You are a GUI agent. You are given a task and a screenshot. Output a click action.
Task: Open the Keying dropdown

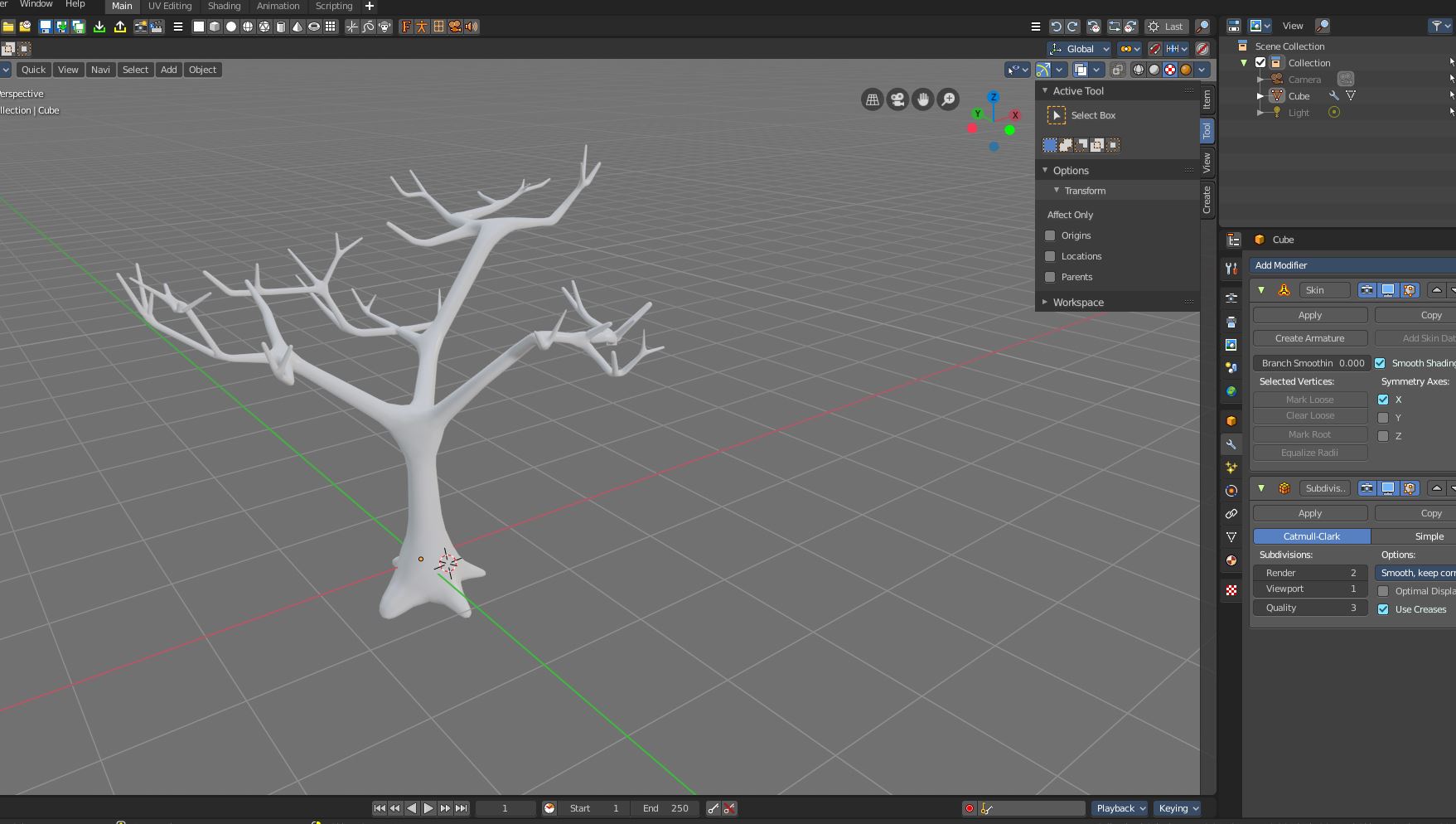coord(1178,808)
